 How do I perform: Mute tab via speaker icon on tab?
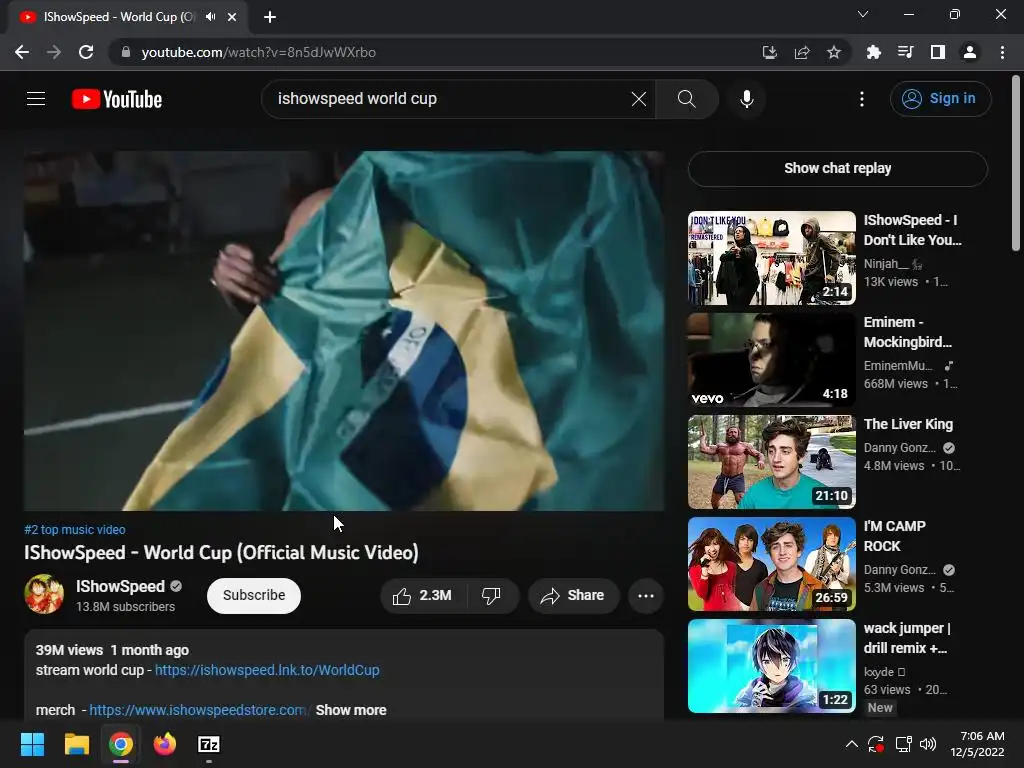(210, 17)
